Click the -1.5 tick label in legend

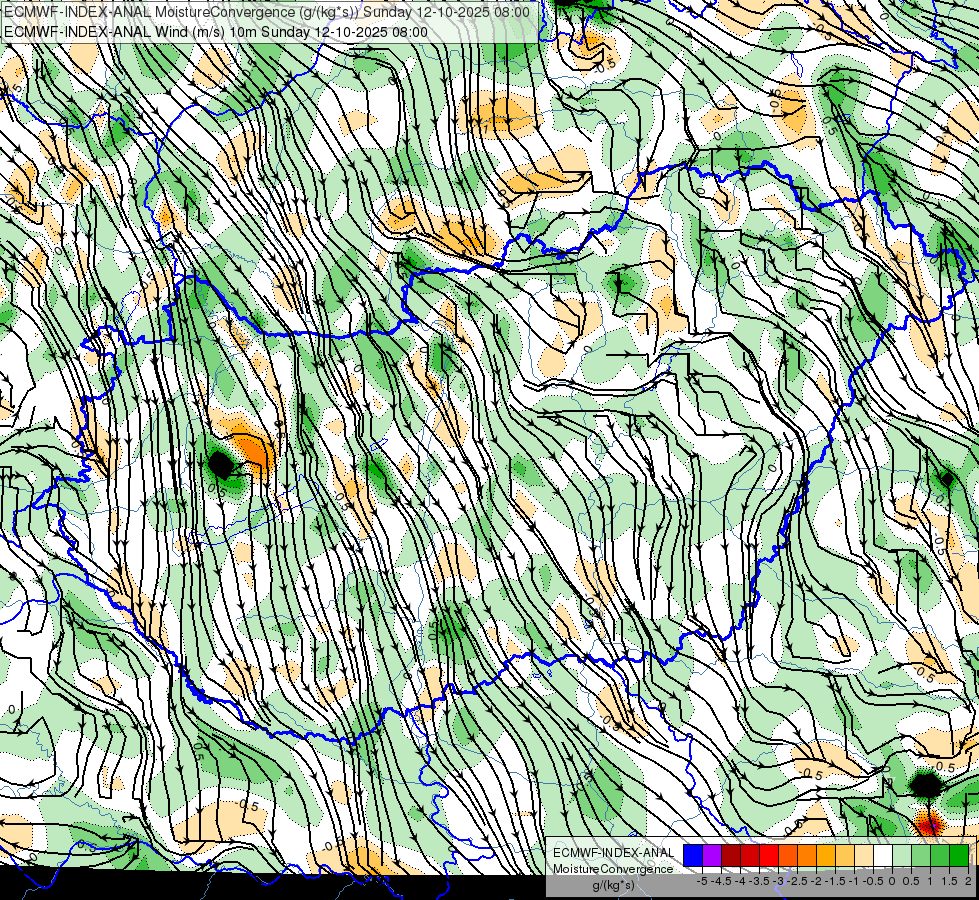click(835, 881)
